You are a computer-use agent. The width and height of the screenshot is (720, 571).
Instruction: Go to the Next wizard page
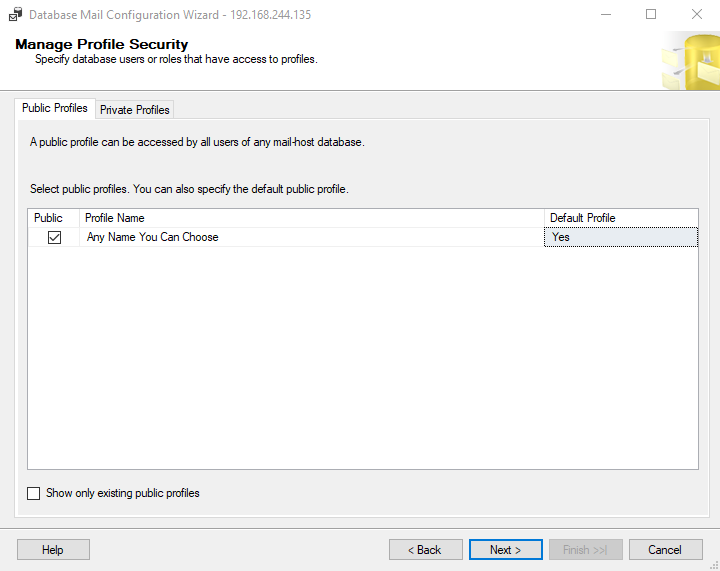tap(506, 549)
